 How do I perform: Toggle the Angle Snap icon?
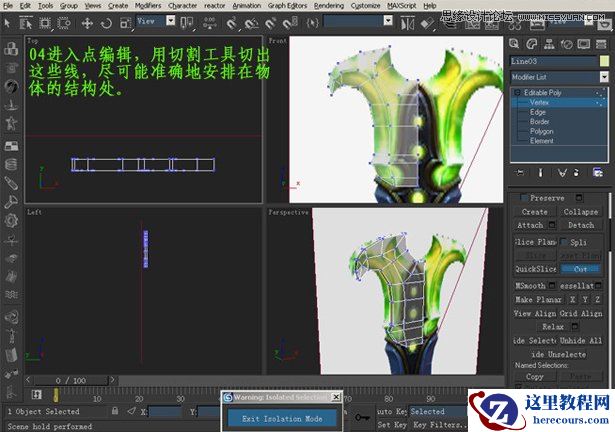[251, 24]
